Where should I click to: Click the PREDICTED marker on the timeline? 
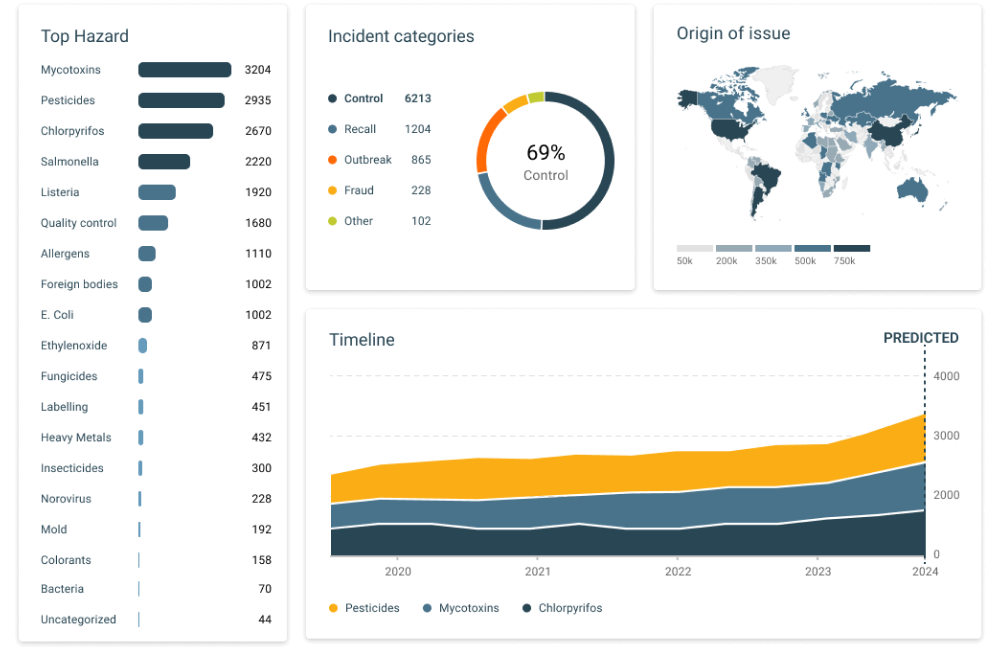[x=921, y=338]
